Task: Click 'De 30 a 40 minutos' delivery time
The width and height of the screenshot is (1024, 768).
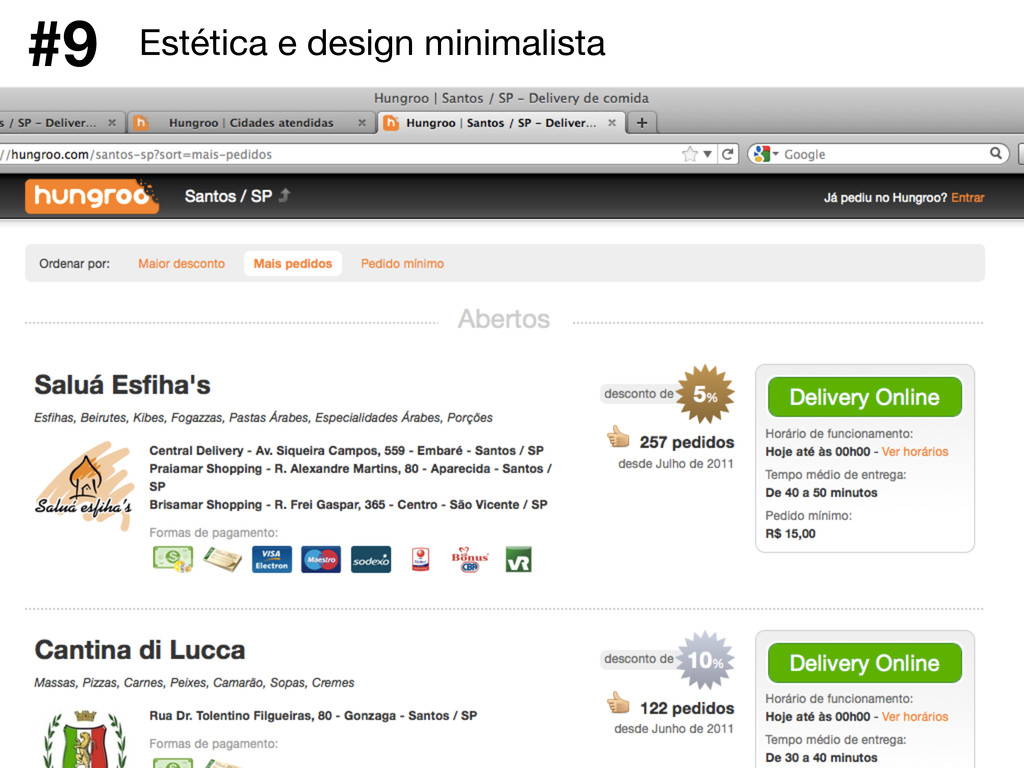Action: (x=822, y=758)
